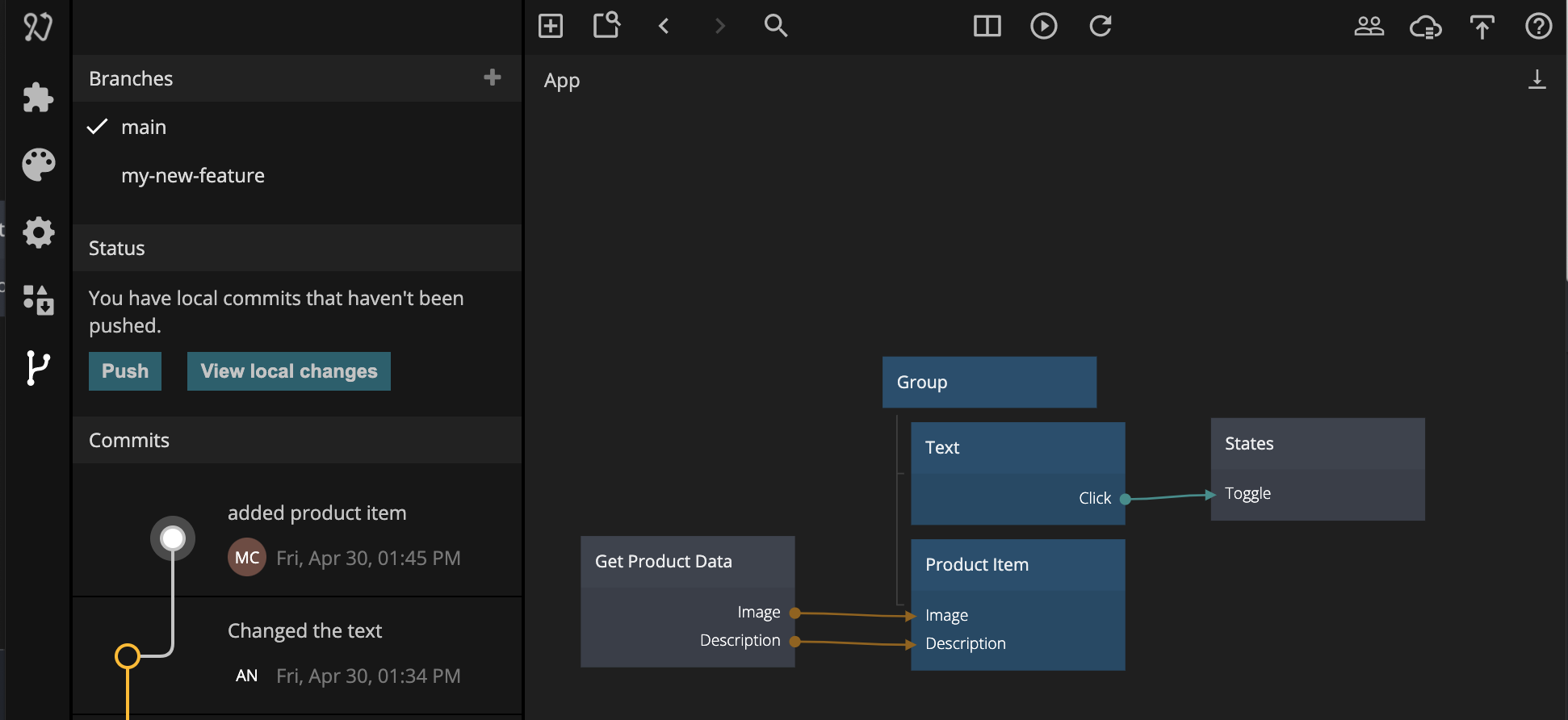Toggle the split layout view icon
1568x720 pixels.
[x=987, y=26]
